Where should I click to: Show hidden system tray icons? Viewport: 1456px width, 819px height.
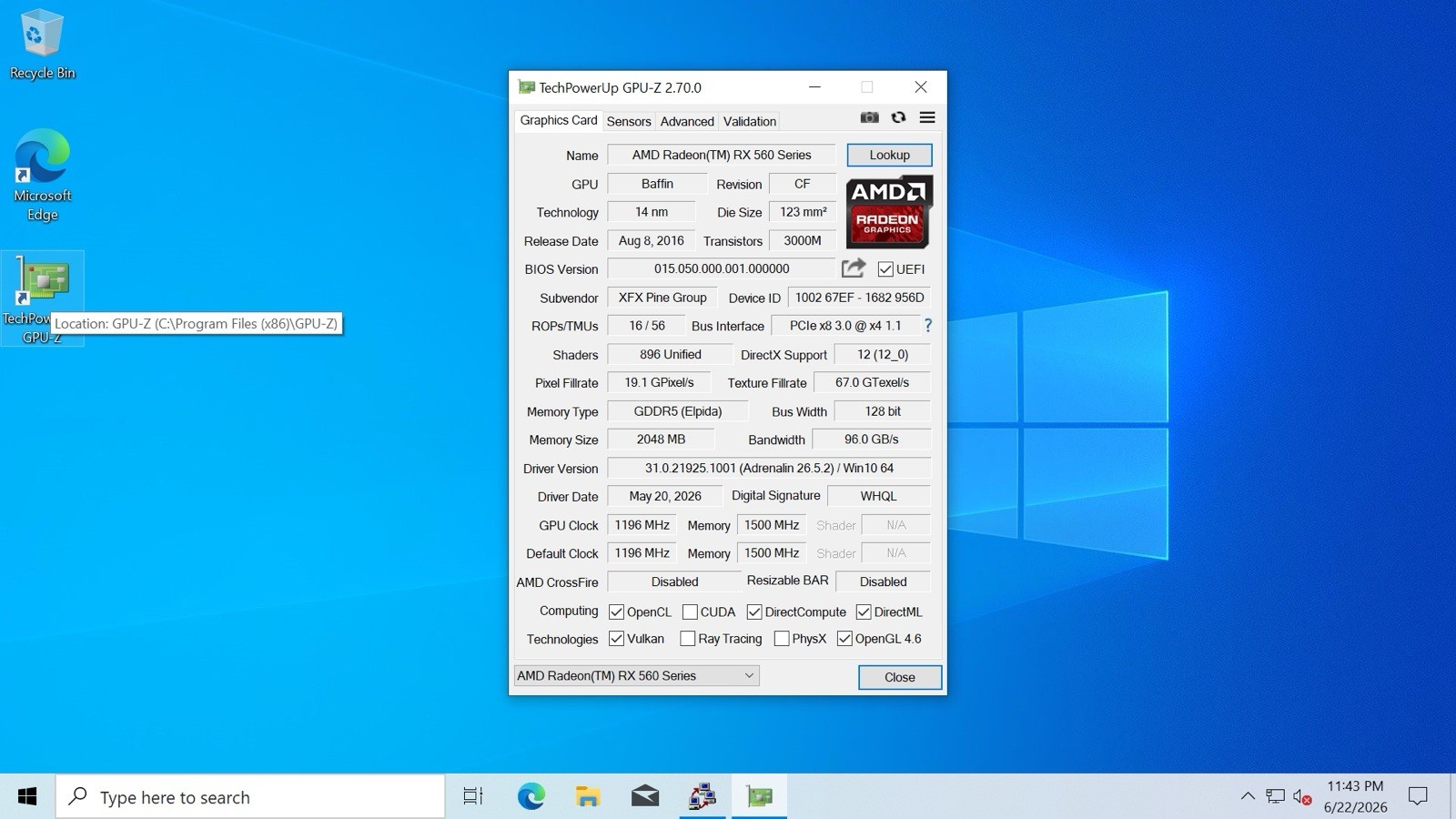[1248, 797]
